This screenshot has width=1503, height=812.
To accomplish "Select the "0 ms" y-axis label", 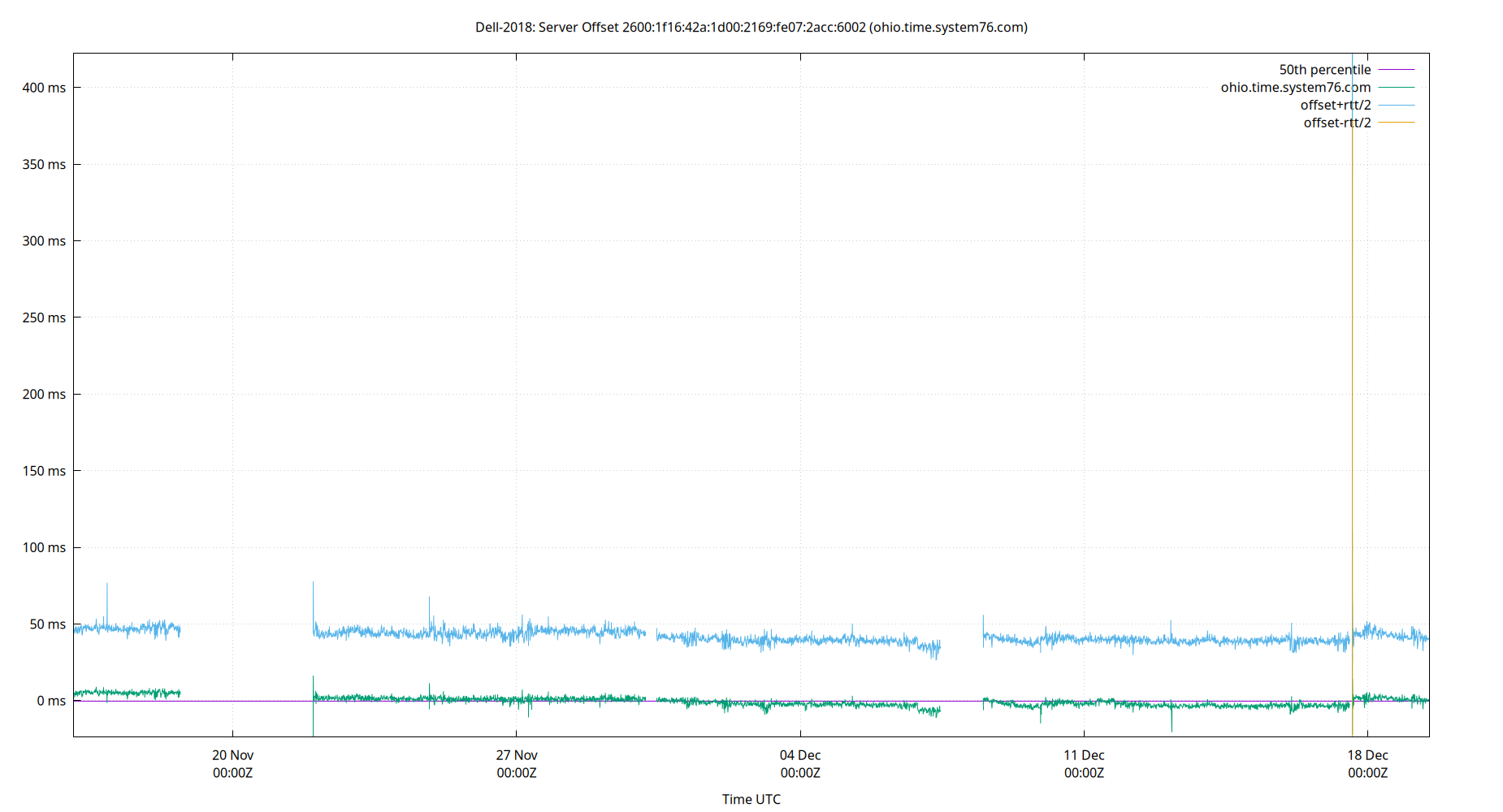I will tap(51, 700).
